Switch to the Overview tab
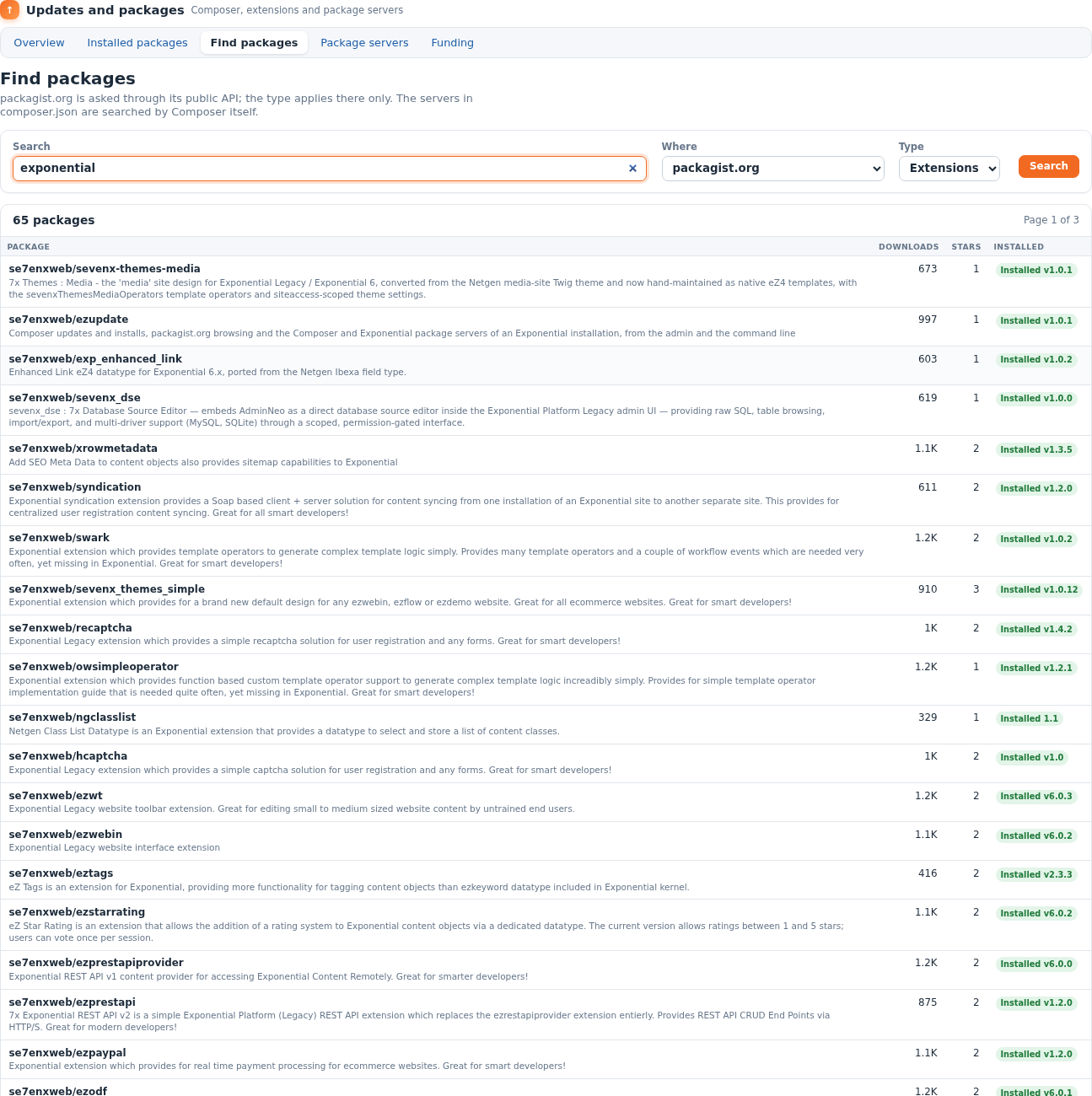The width and height of the screenshot is (1092, 1096). [39, 43]
